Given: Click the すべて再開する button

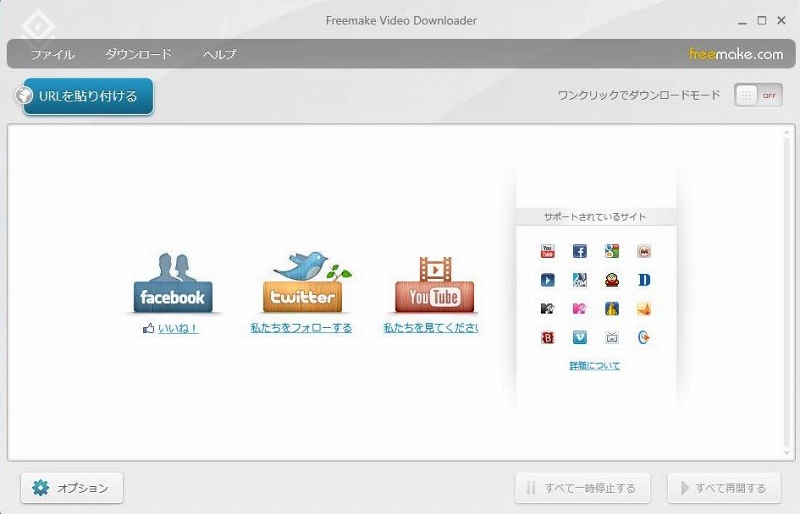Looking at the screenshot, I should pyautogui.click(x=724, y=488).
